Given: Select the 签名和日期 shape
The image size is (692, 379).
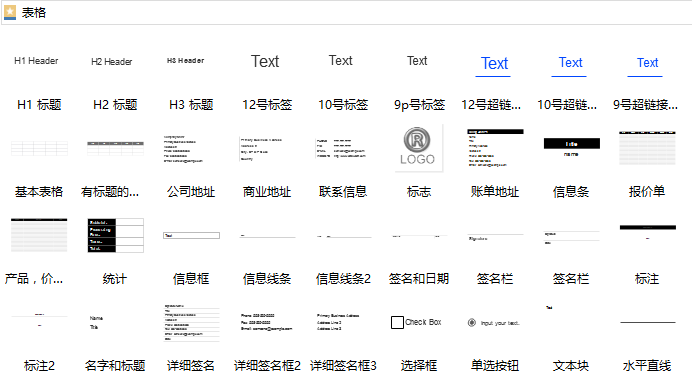Looking at the screenshot, I should (x=419, y=236).
